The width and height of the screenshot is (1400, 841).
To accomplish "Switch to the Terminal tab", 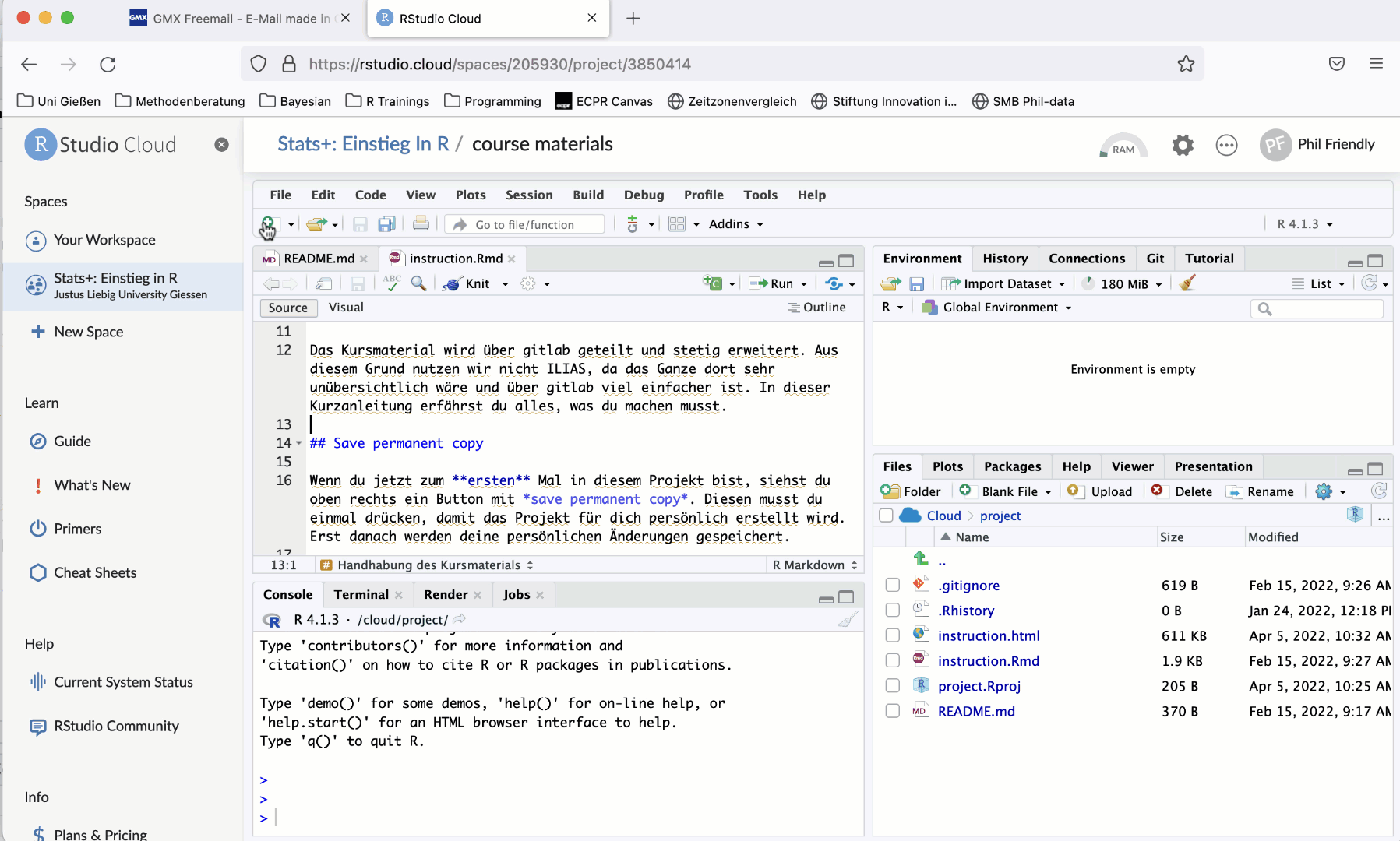I will tap(361, 595).
